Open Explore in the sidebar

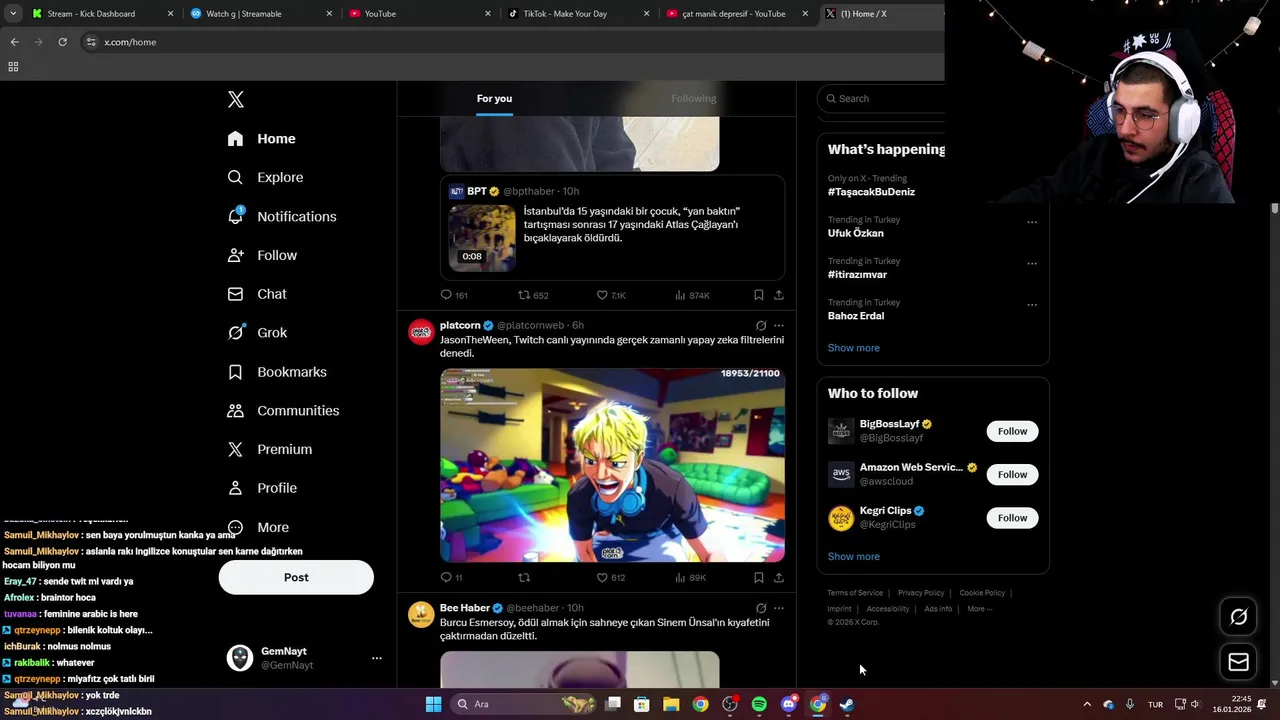pyautogui.click(x=266, y=177)
